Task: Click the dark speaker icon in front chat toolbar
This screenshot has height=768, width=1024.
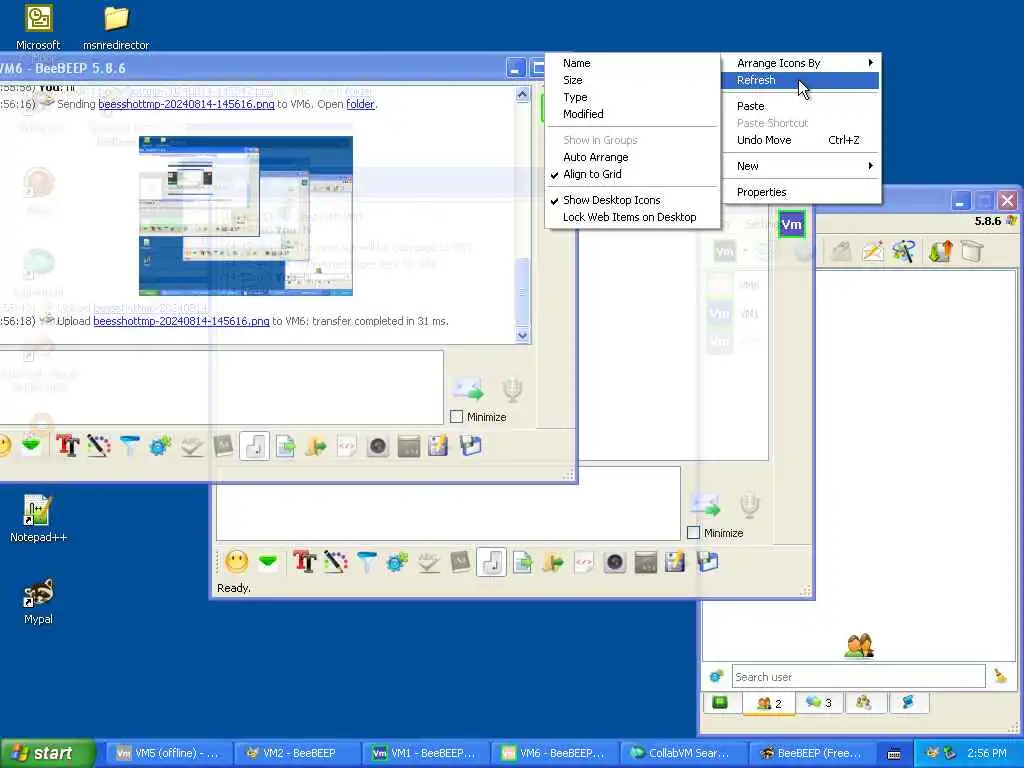Action: (x=615, y=562)
